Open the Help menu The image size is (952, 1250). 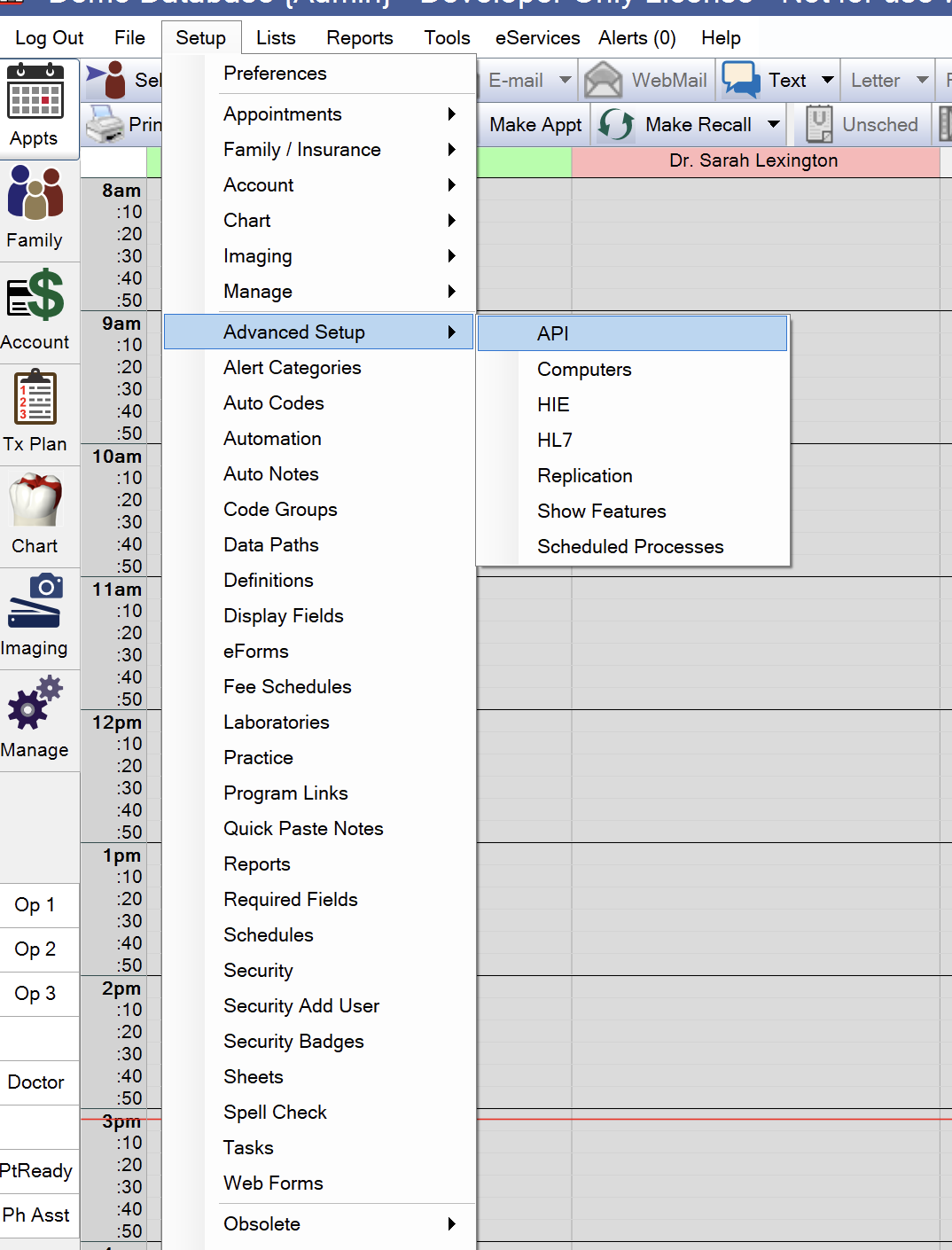pos(721,38)
